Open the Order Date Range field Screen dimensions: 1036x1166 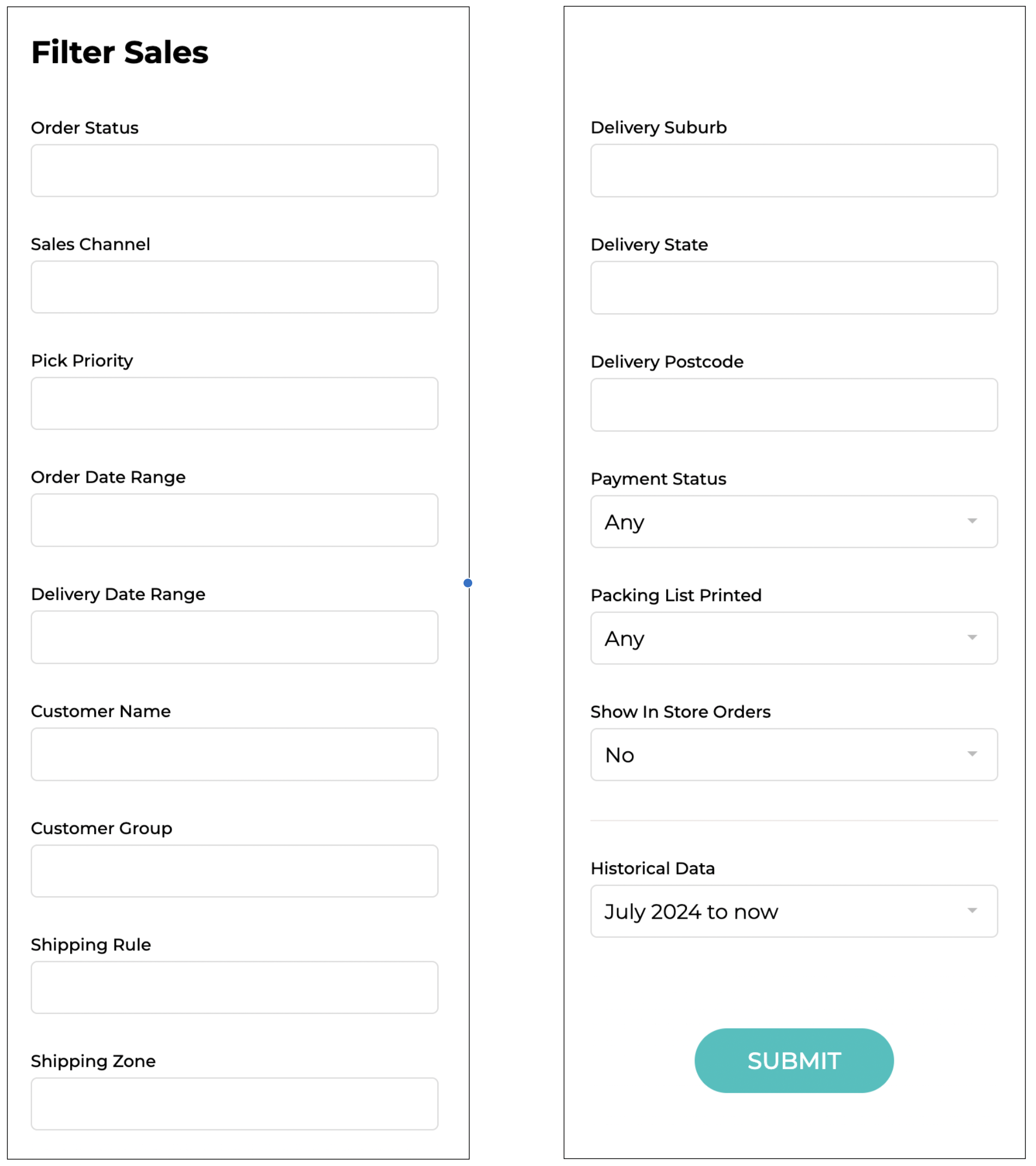234,520
